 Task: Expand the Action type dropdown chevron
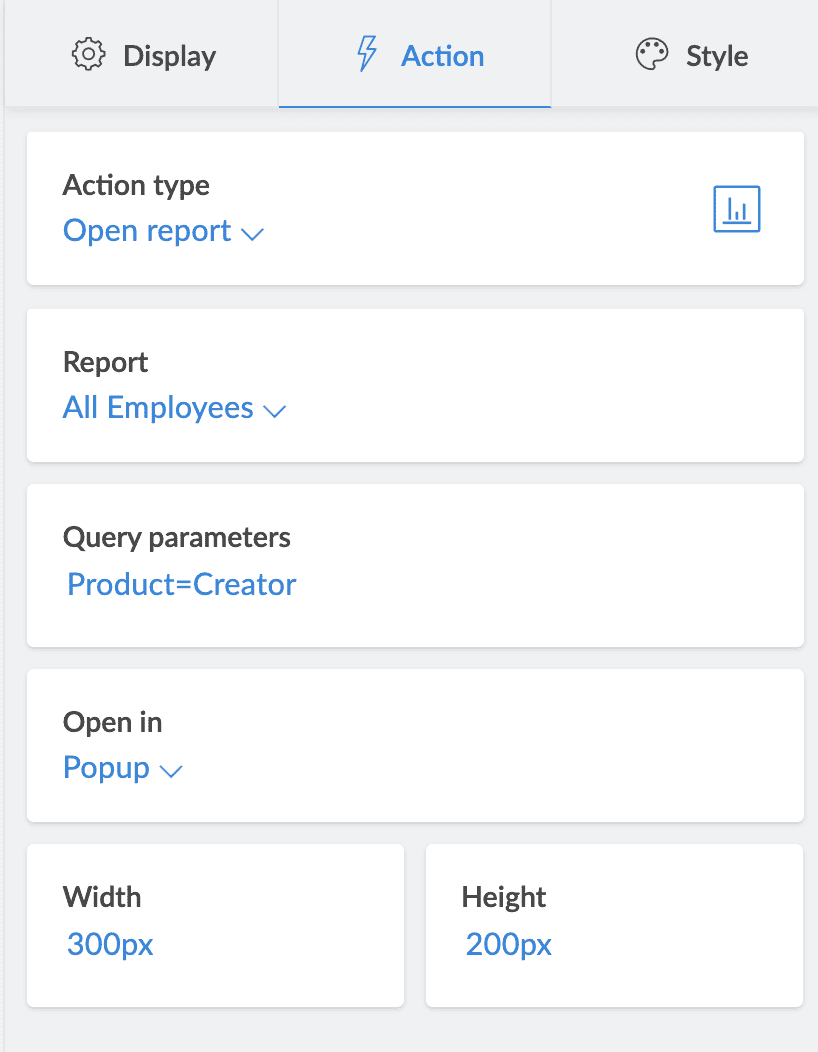(253, 234)
